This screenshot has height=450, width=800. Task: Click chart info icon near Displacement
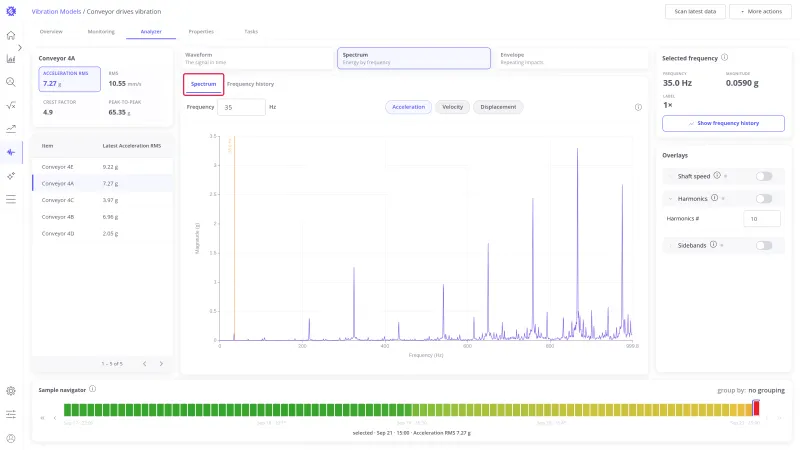tap(638, 107)
